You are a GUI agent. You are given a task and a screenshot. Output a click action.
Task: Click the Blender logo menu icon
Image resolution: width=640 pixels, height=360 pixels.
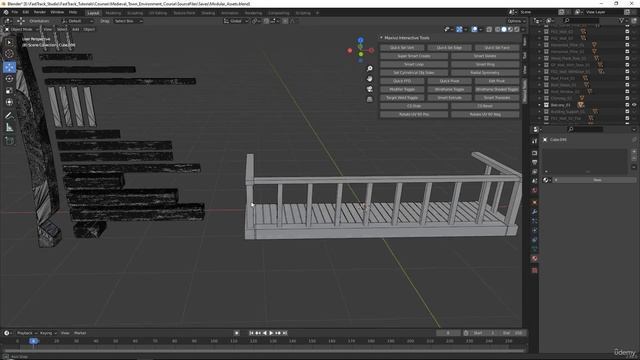6,12
